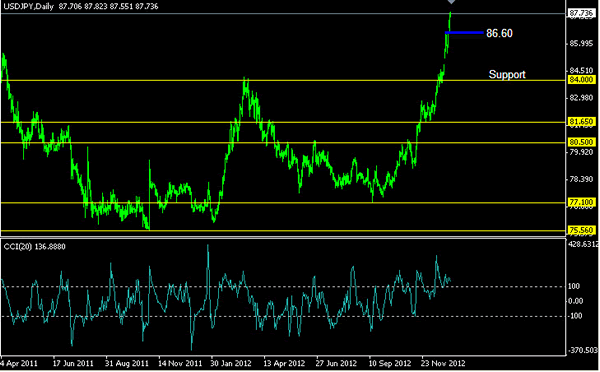Click the 27 Jun 2012 date label
600x372 pixels.
336,363
